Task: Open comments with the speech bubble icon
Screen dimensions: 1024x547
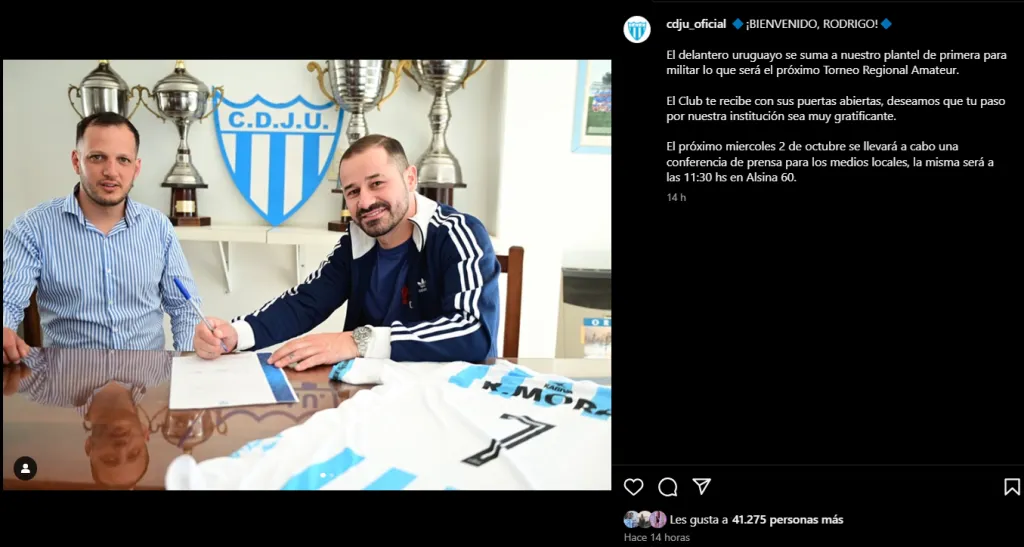Action: (667, 487)
